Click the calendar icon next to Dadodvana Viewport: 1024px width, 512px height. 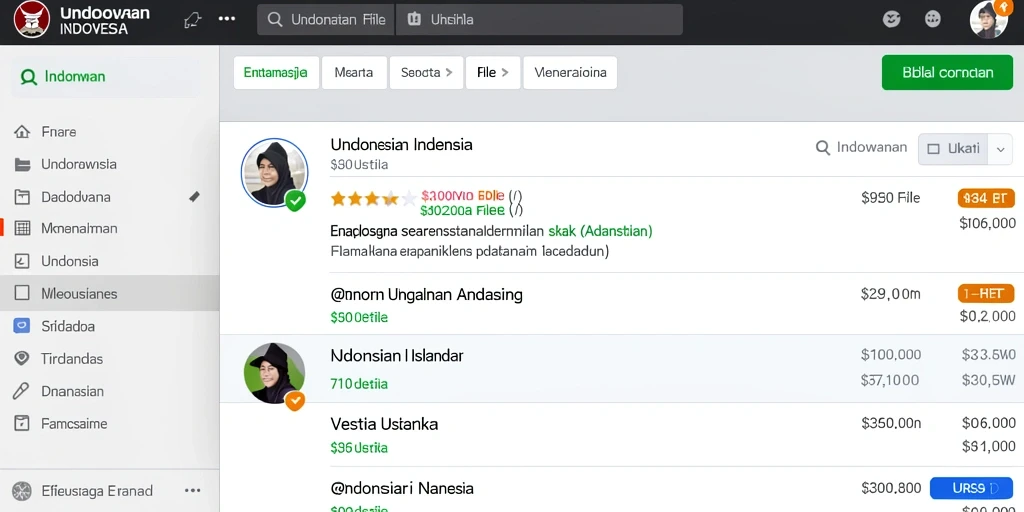tap(22, 197)
